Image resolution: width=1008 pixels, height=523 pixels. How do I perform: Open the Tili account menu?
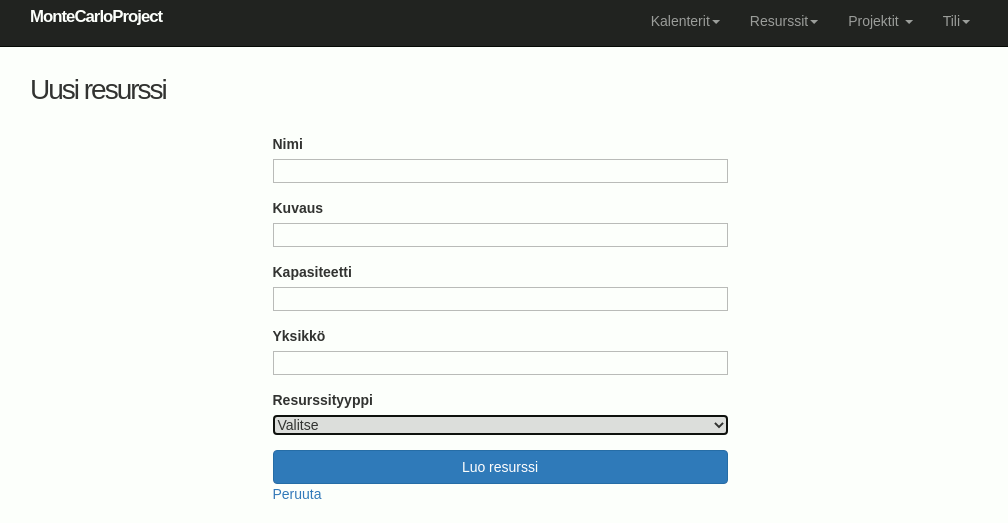[x=955, y=21]
